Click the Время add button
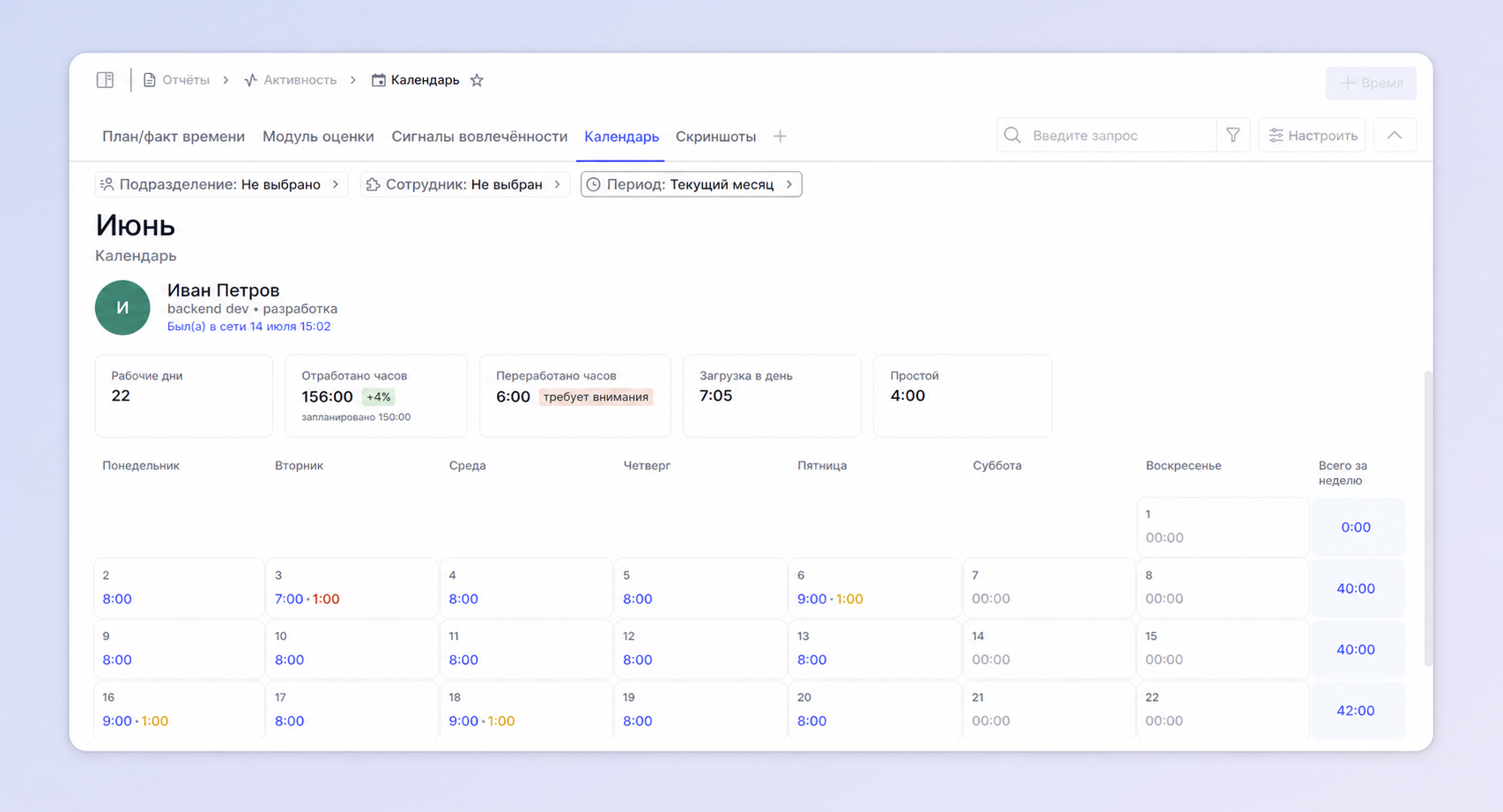The height and width of the screenshot is (812, 1503). [1371, 83]
